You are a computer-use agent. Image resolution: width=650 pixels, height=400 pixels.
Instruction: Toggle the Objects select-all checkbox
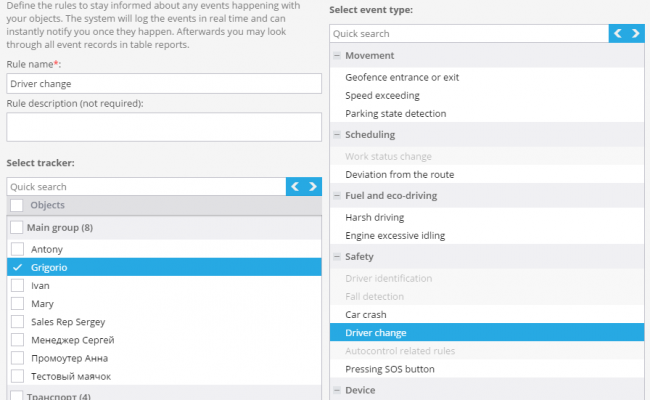pyautogui.click(x=17, y=205)
